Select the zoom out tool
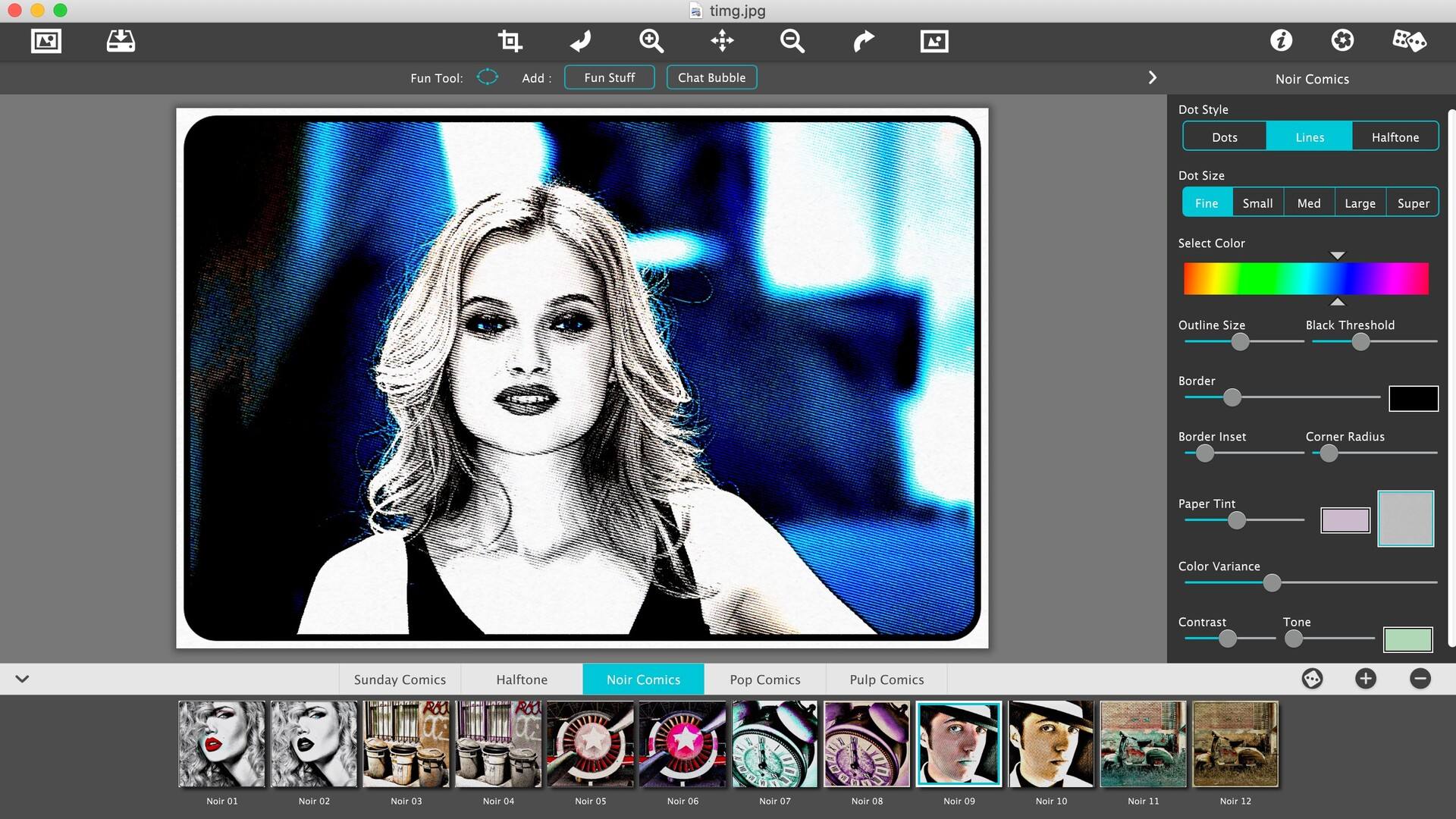This screenshot has height=819, width=1456. (x=793, y=40)
